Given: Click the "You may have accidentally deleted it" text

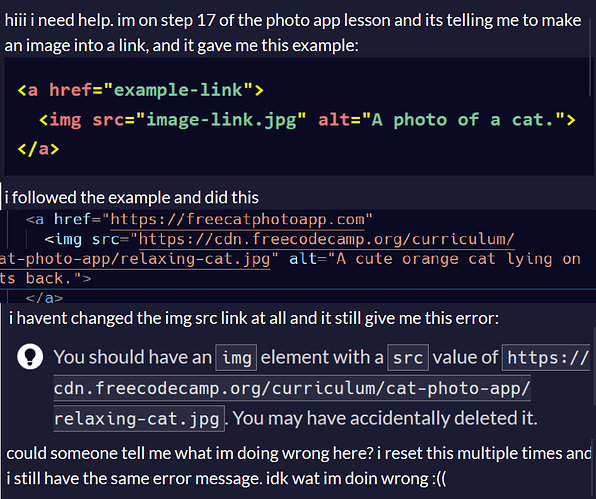Looking at the screenshot, I should [385, 418].
